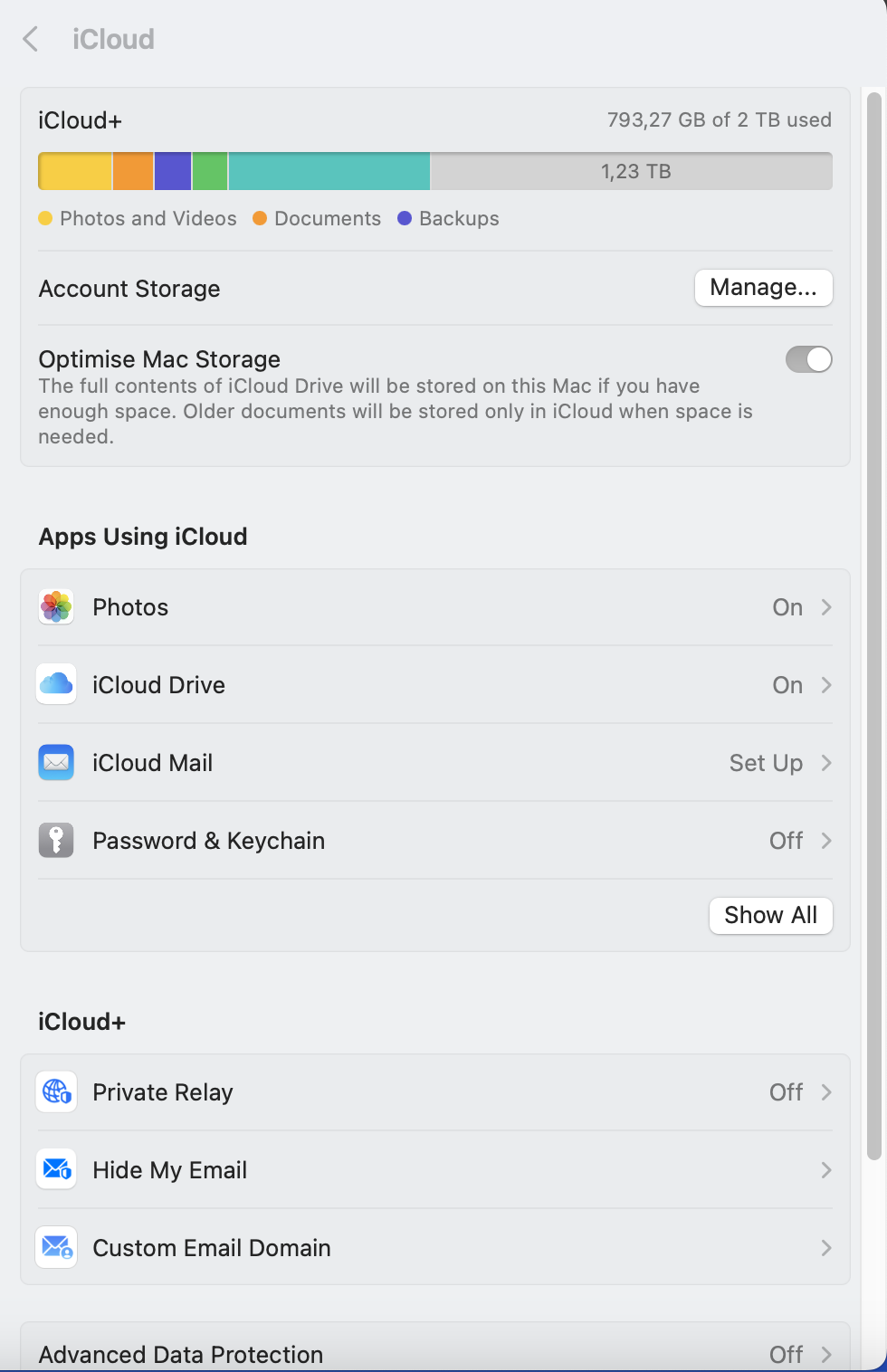
Task: Click the iCloud Drive row label
Action: coord(158,685)
